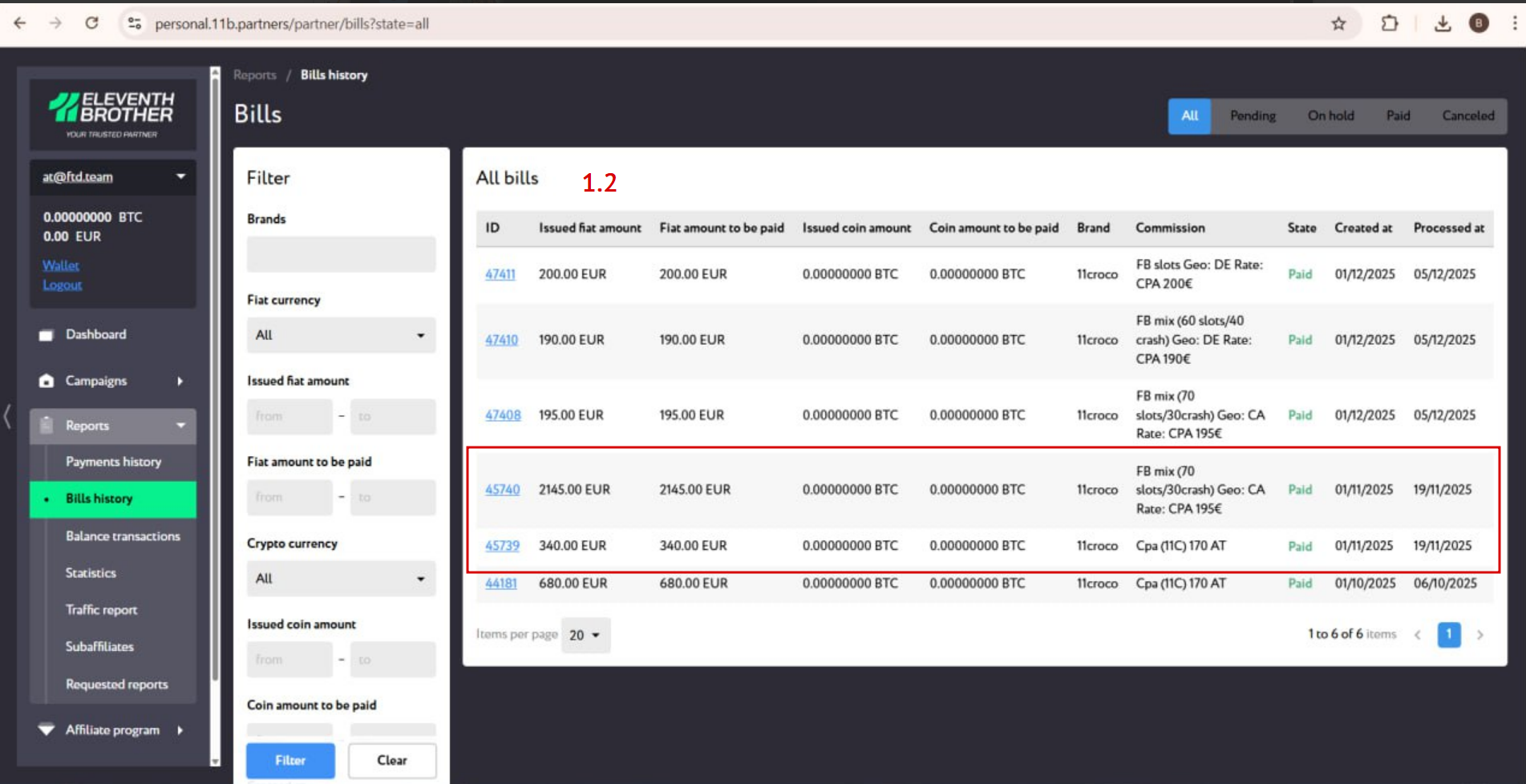Show All bills tab
The width and height of the screenshot is (1526, 784).
1189,115
